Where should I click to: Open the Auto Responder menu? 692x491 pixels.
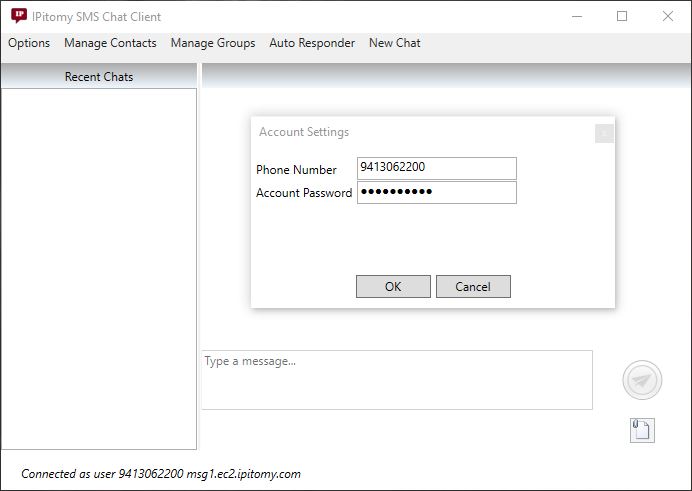click(x=312, y=43)
